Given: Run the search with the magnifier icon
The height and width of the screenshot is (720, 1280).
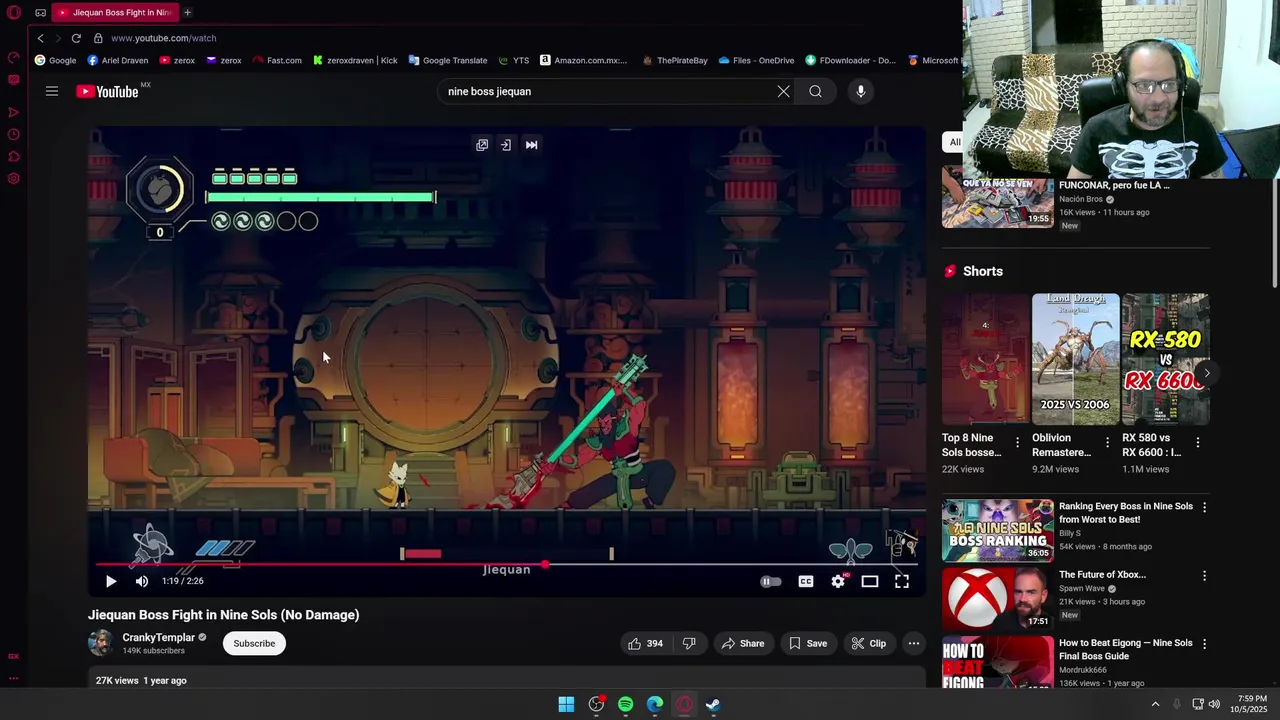Looking at the screenshot, I should pyautogui.click(x=816, y=91).
